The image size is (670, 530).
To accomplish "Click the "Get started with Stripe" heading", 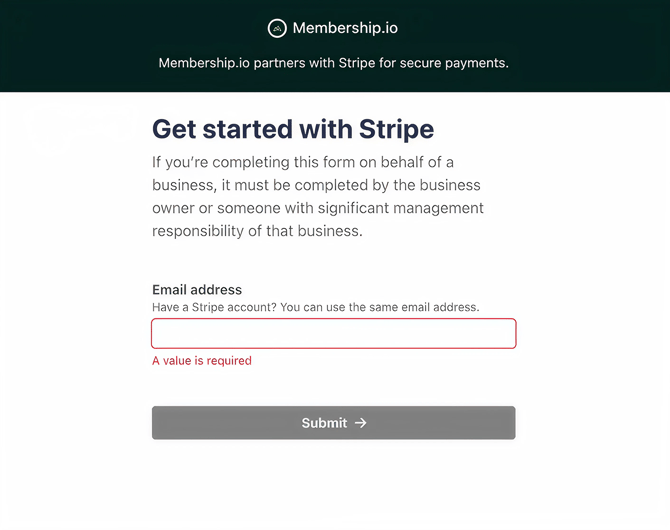I will tap(293, 129).
